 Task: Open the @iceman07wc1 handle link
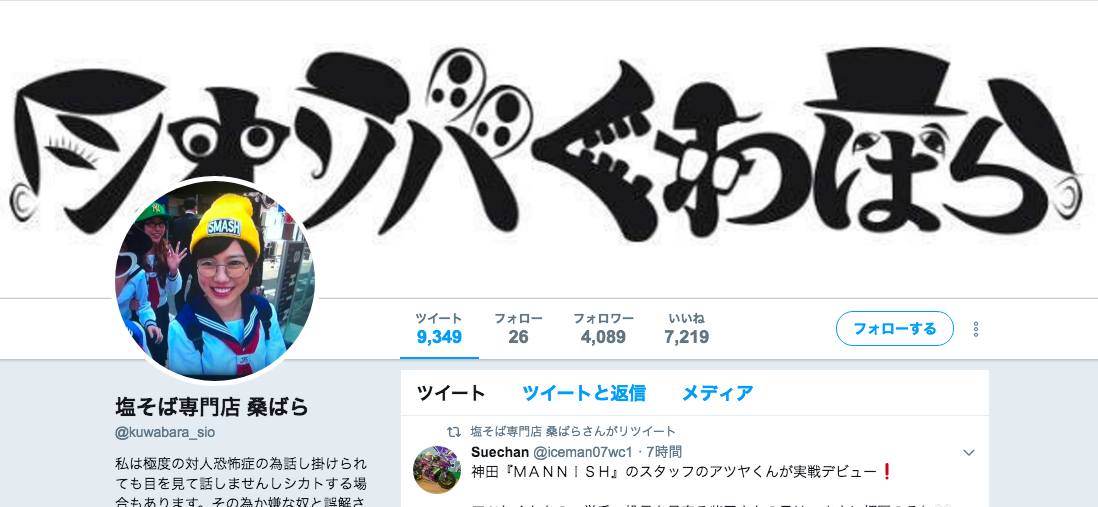(584, 452)
